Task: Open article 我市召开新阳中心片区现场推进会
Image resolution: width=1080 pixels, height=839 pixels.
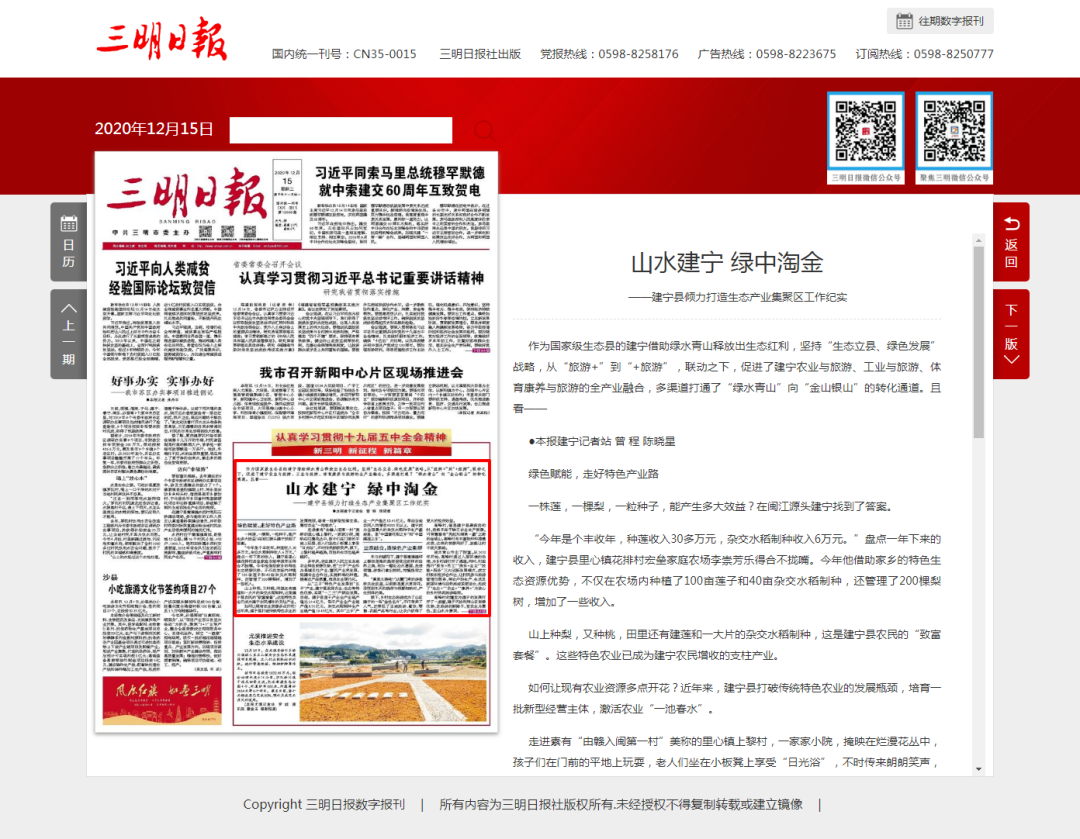Action: 362,373
